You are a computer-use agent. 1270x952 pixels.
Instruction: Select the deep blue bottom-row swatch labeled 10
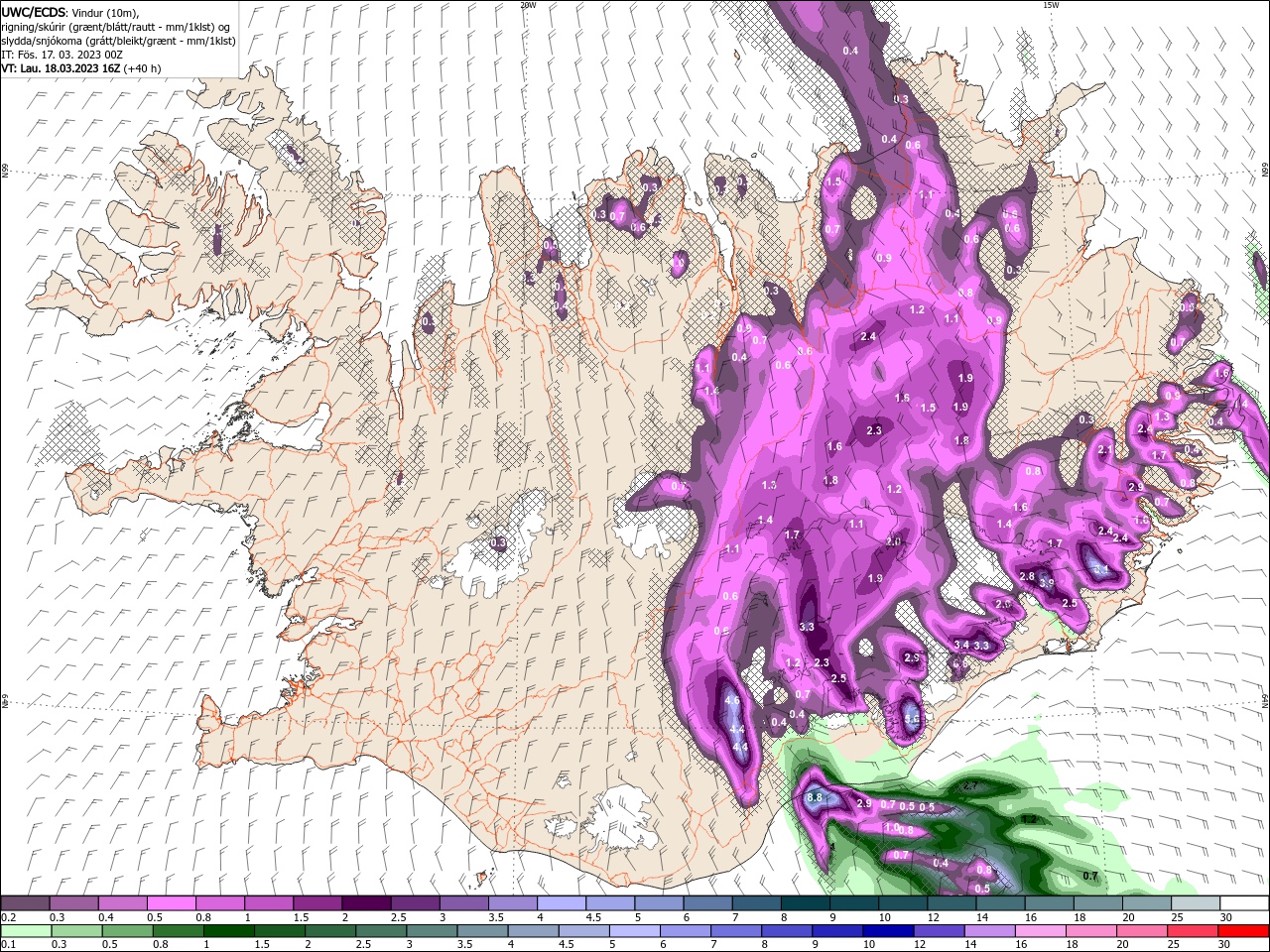pos(889,930)
